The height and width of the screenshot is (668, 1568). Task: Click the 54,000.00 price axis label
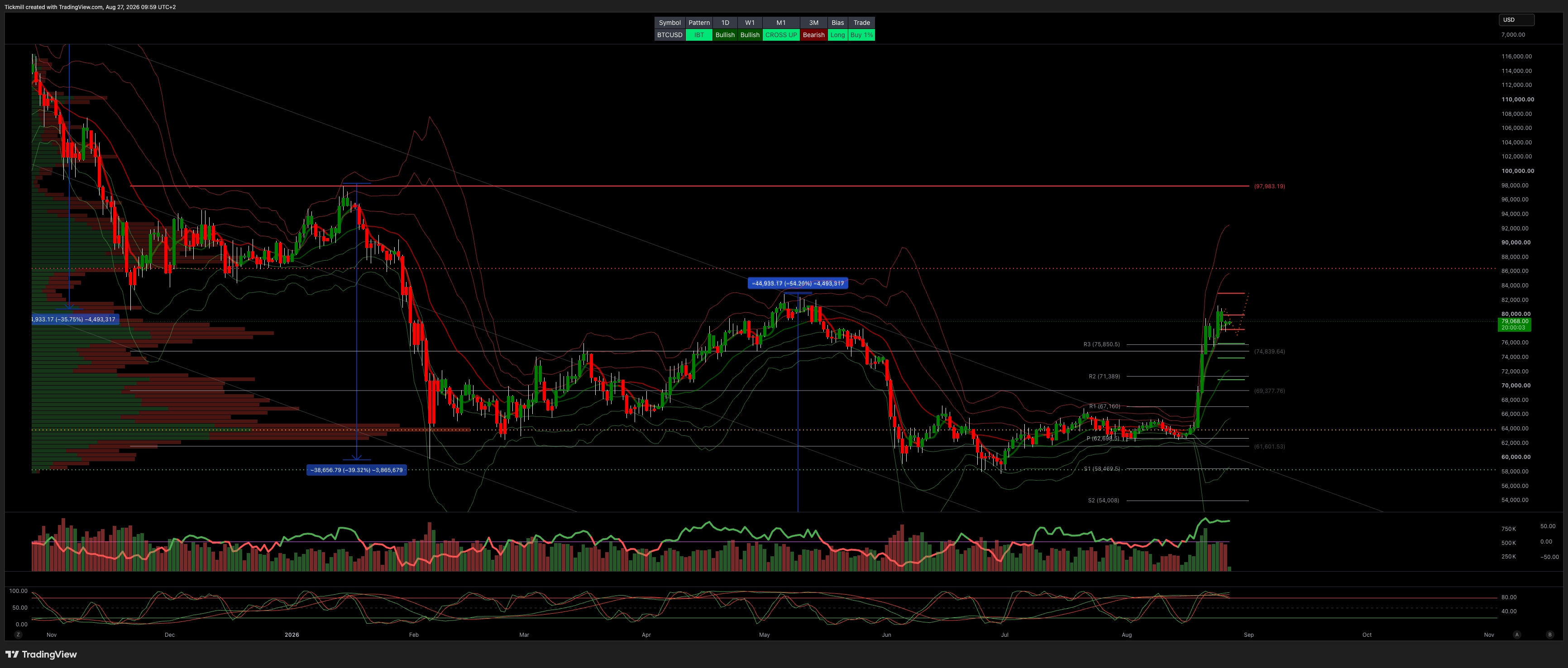(x=1515, y=500)
